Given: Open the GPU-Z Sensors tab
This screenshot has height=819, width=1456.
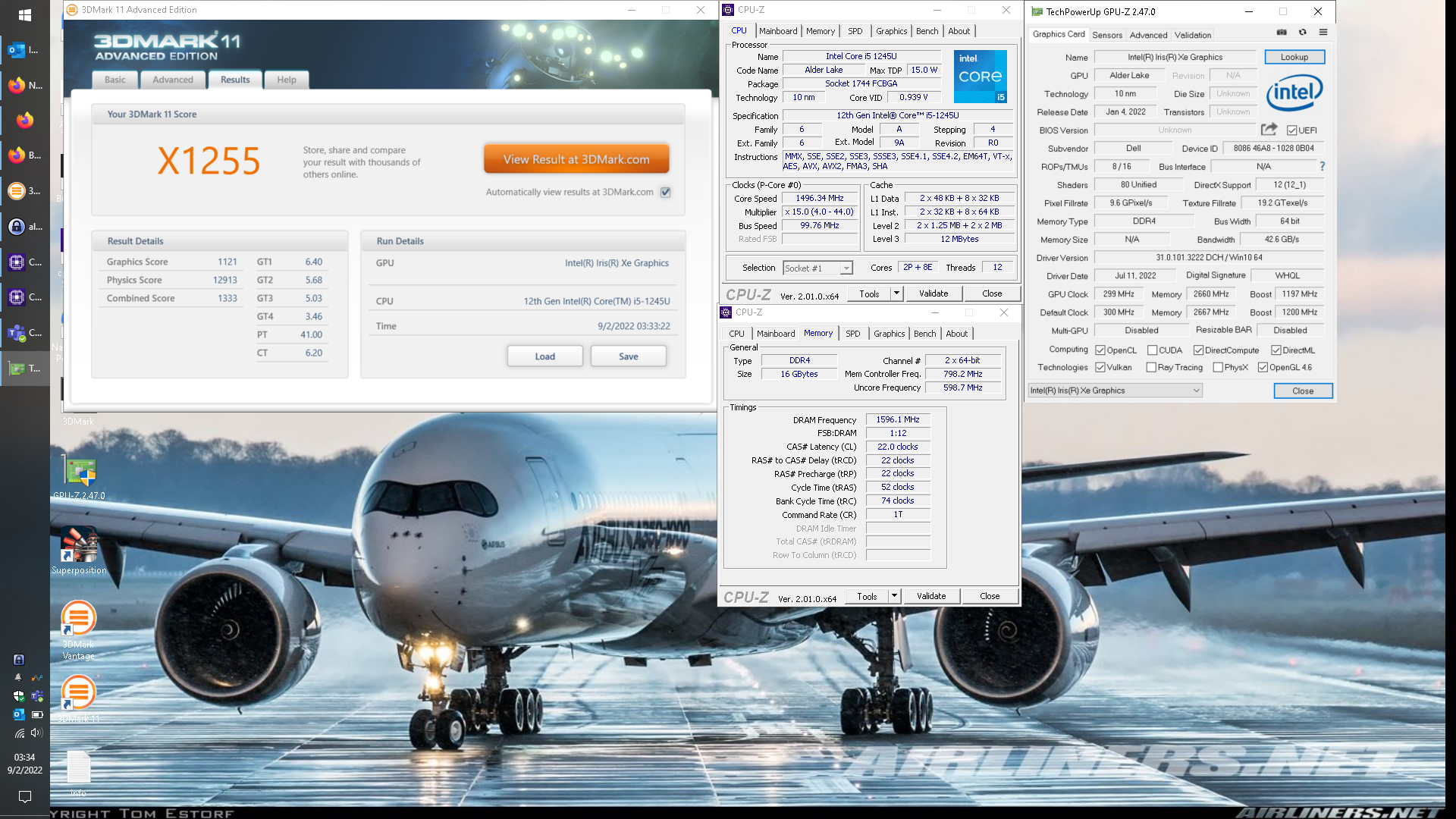Looking at the screenshot, I should (1107, 35).
